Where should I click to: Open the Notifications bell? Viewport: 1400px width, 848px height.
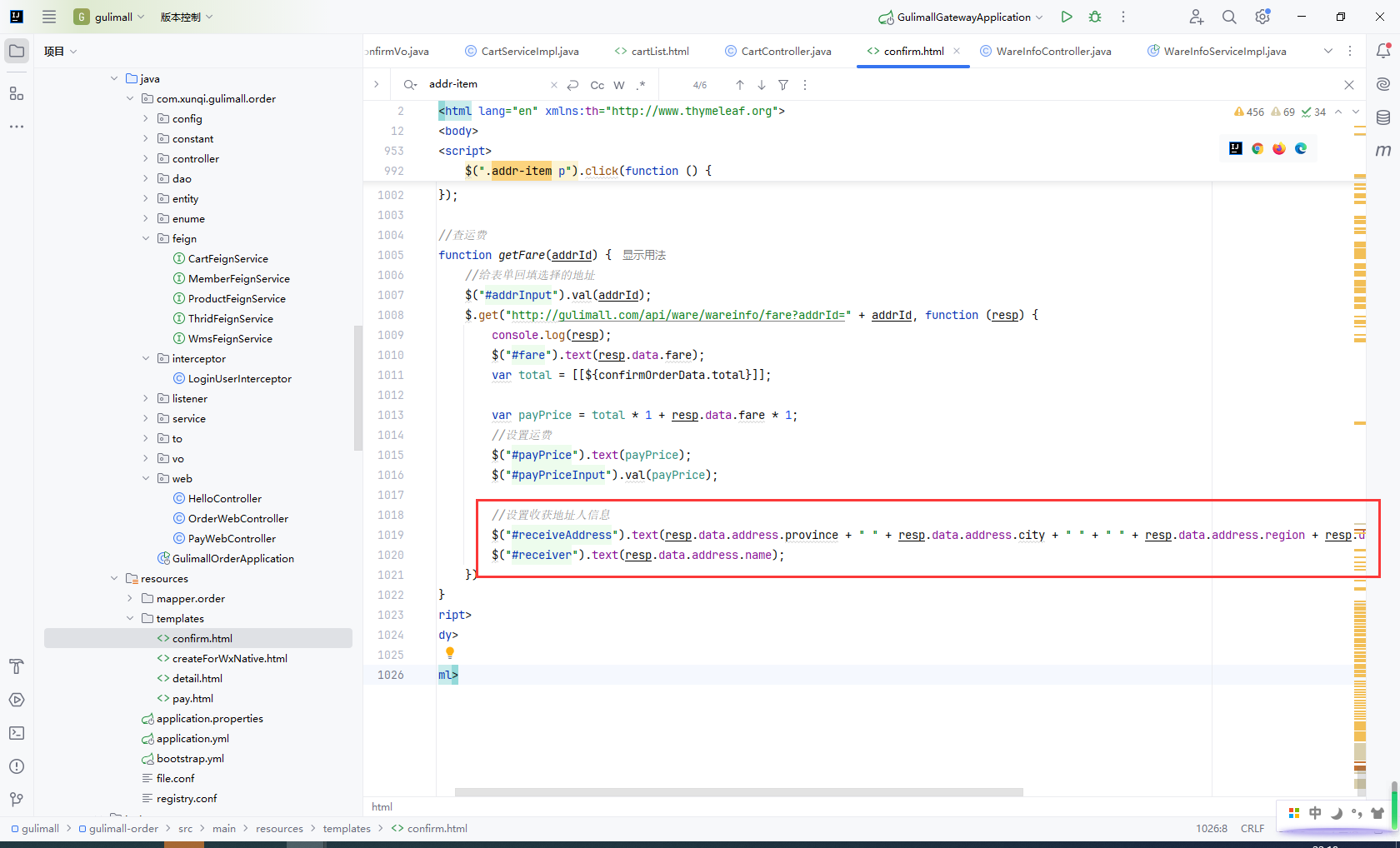pos(1383,51)
